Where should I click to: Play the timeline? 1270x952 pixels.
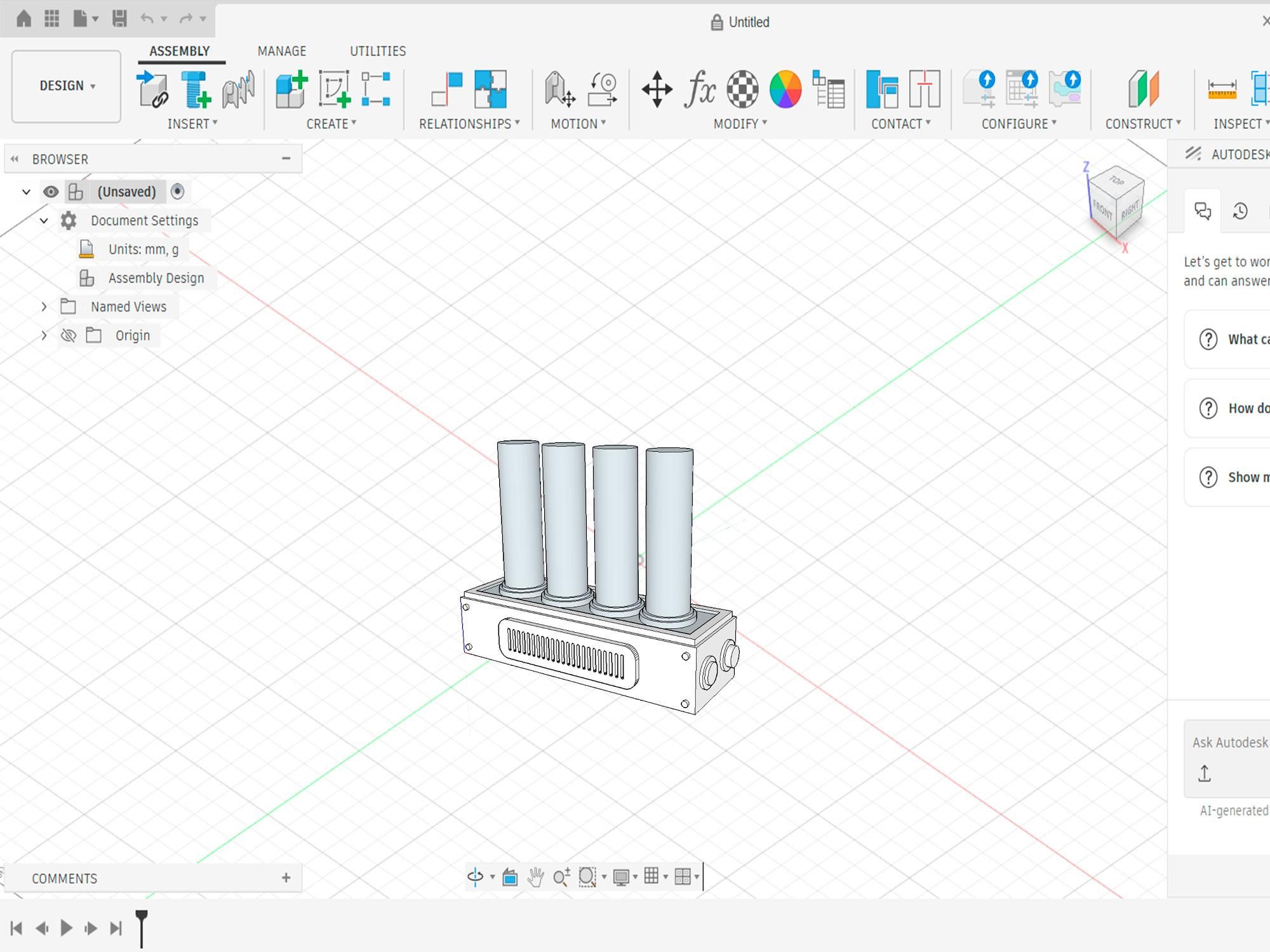[x=66, y=929]
